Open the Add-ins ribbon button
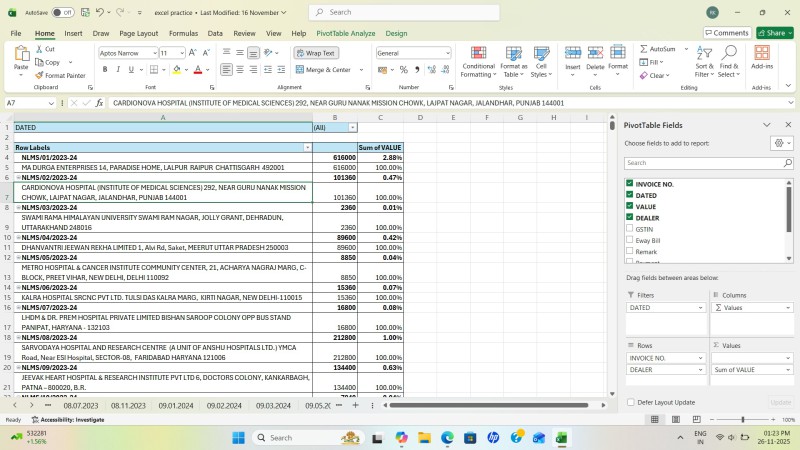Screen dimensions: 800x450 [x=762, y=58]
